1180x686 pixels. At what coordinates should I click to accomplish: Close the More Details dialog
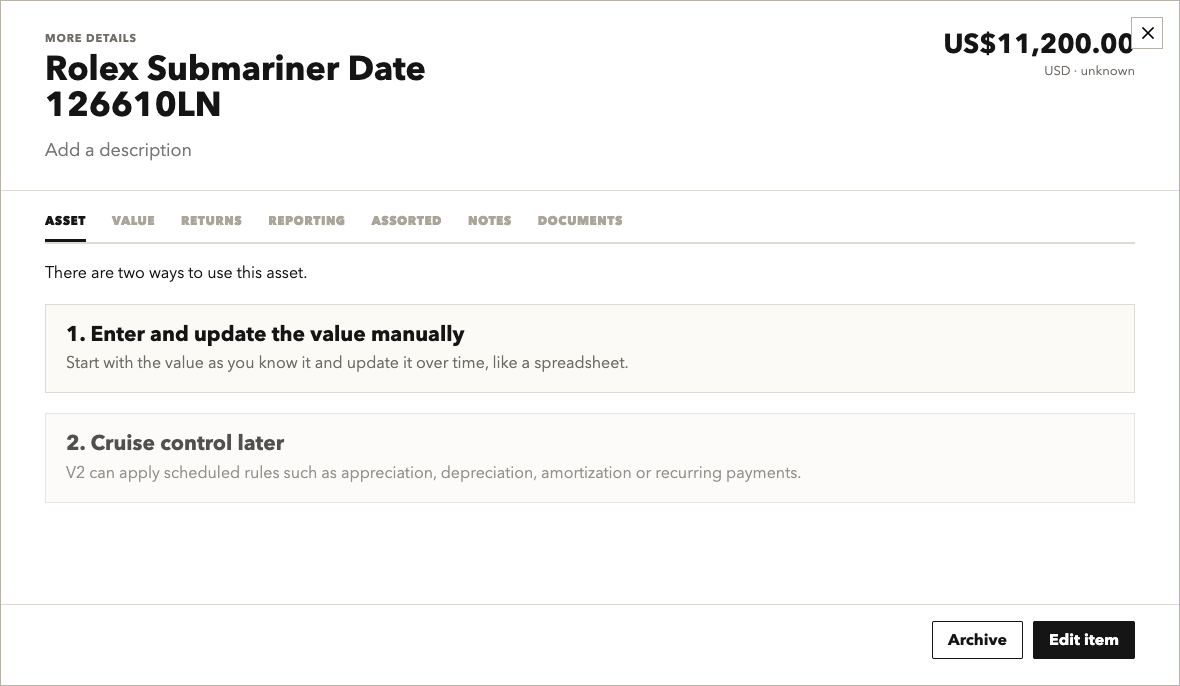point(1147,33)
